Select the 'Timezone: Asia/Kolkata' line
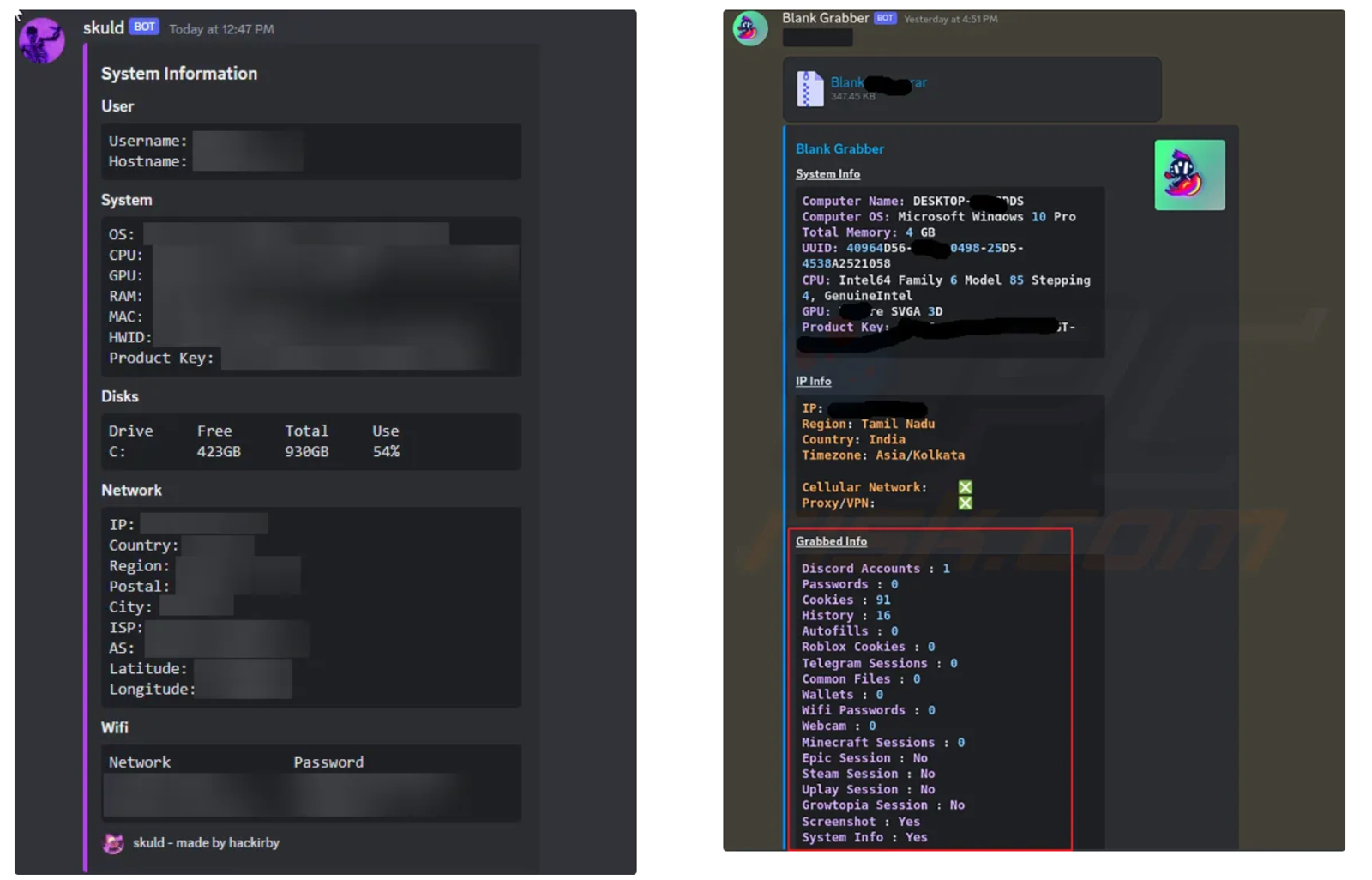Image resolution: width=1372 pixels, height=880 pixels. pyautogui.click(x=883, y=455)
